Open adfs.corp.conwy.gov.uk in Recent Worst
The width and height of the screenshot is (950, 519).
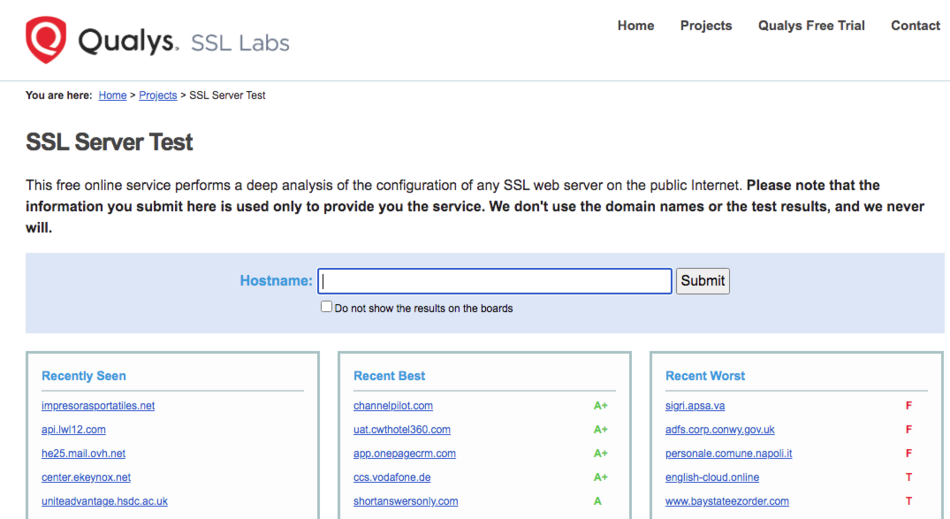tap(720, 429)
